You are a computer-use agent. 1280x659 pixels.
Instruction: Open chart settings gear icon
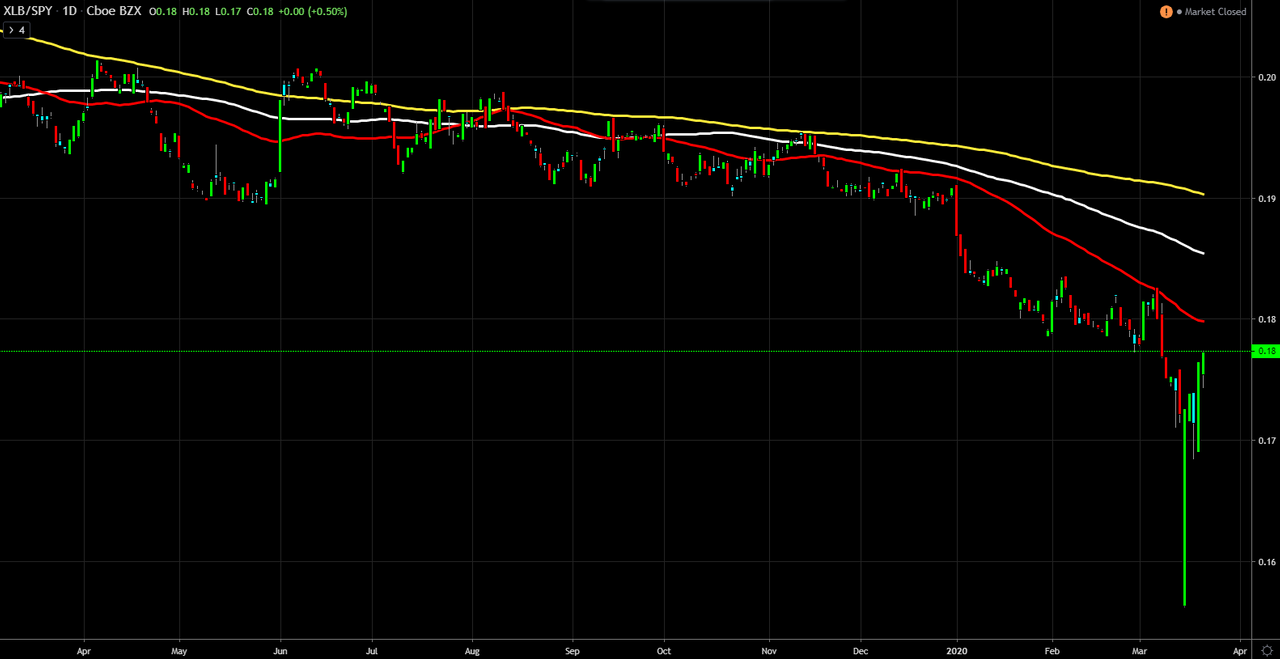point(1267,651)
